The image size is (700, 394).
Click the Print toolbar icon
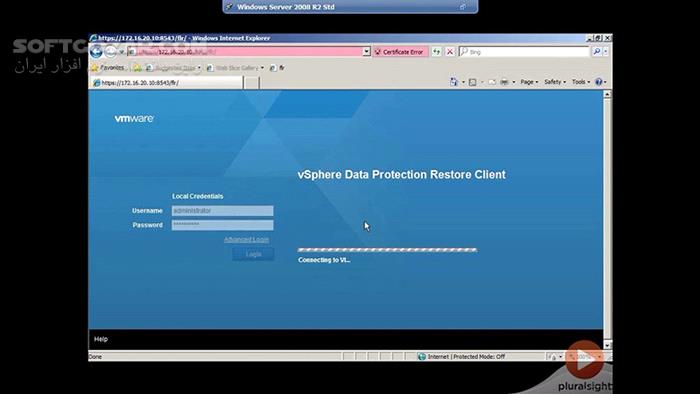[504, 82]
